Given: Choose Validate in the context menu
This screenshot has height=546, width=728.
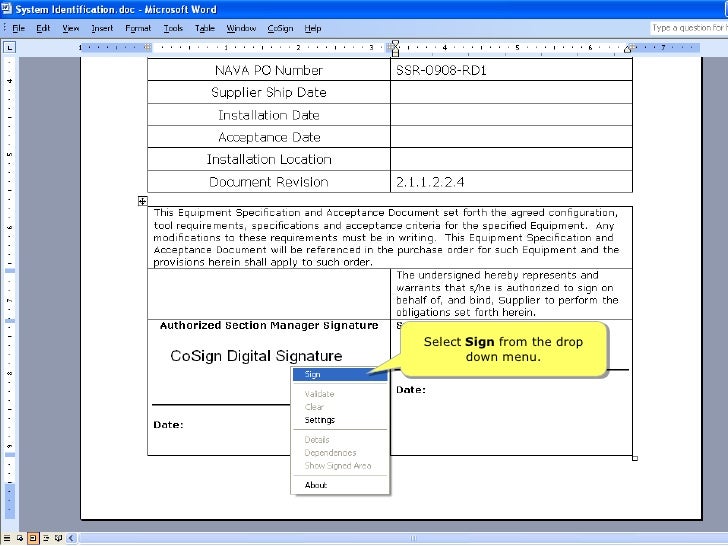Looking at the screenshot, I should (340, 394).
